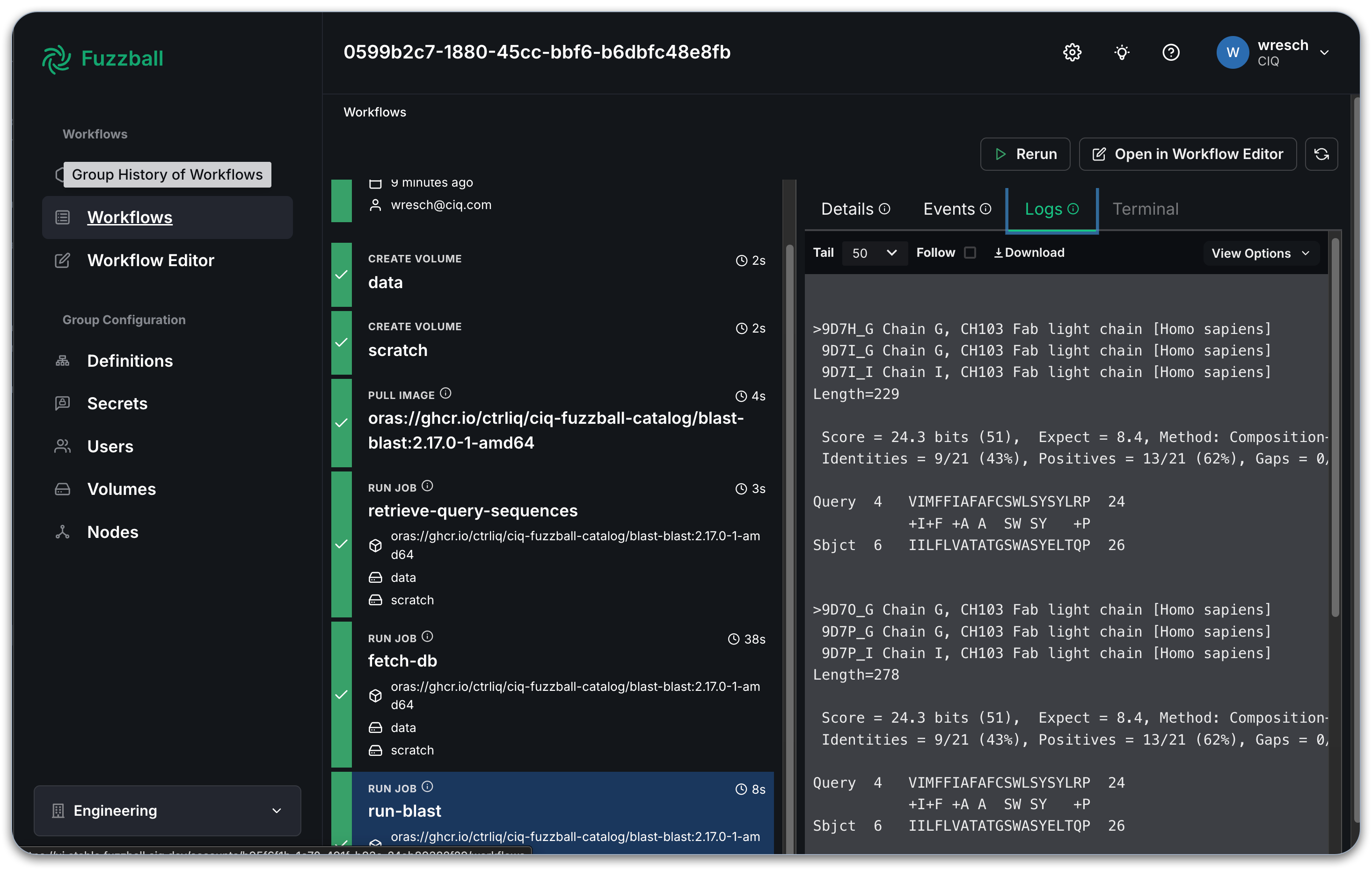Click info icon for run-blast RUN JOB
Viewport: 1372px width, 870px height.
coord(427,787)
